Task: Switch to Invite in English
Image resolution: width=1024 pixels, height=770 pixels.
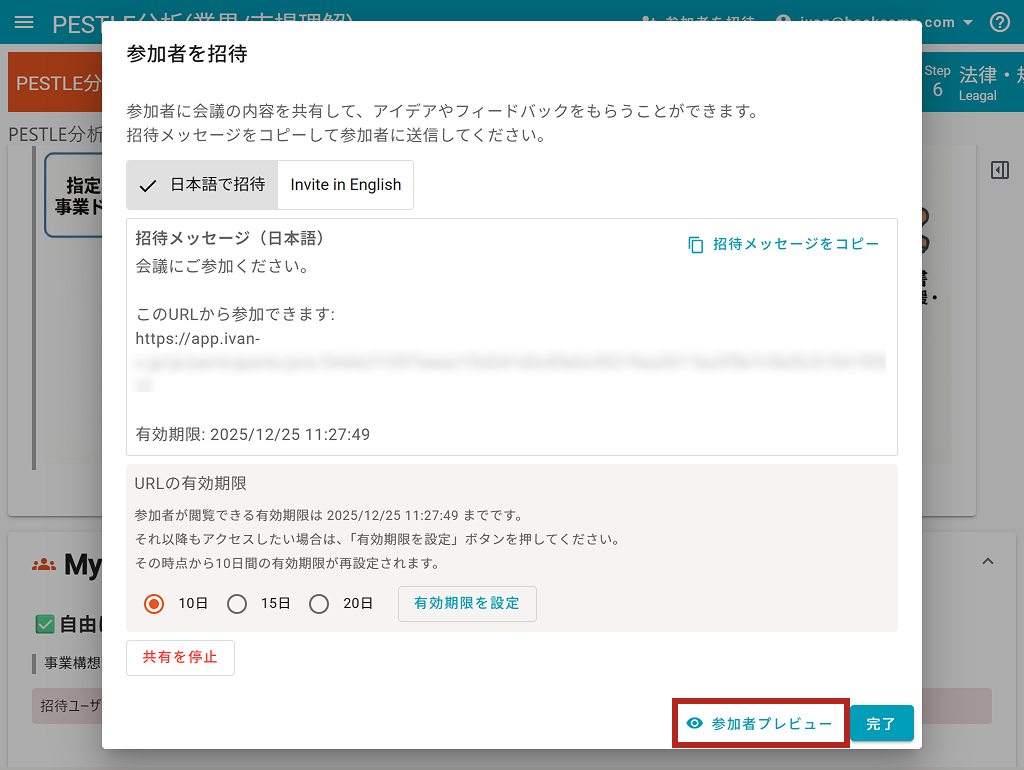Action: point(345,185)
